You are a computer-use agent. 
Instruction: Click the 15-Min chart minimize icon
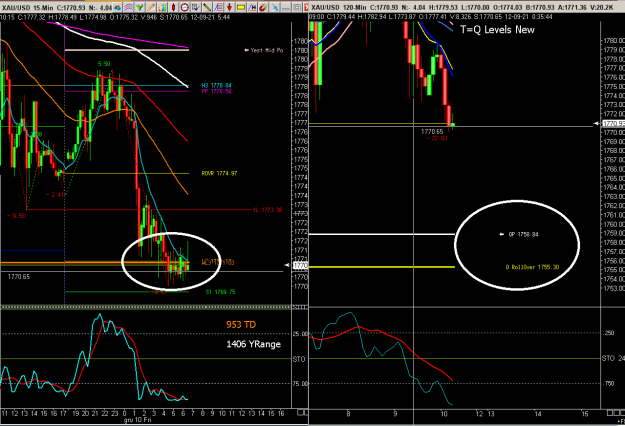[286, 7]
